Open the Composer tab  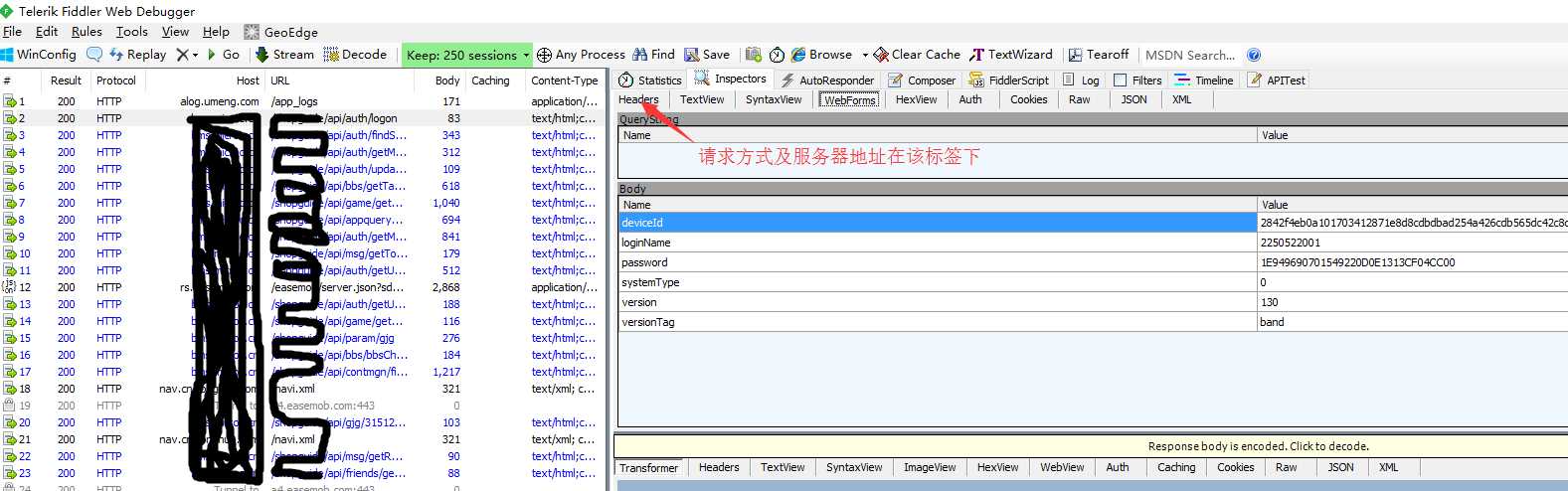(x=922, y=80)
